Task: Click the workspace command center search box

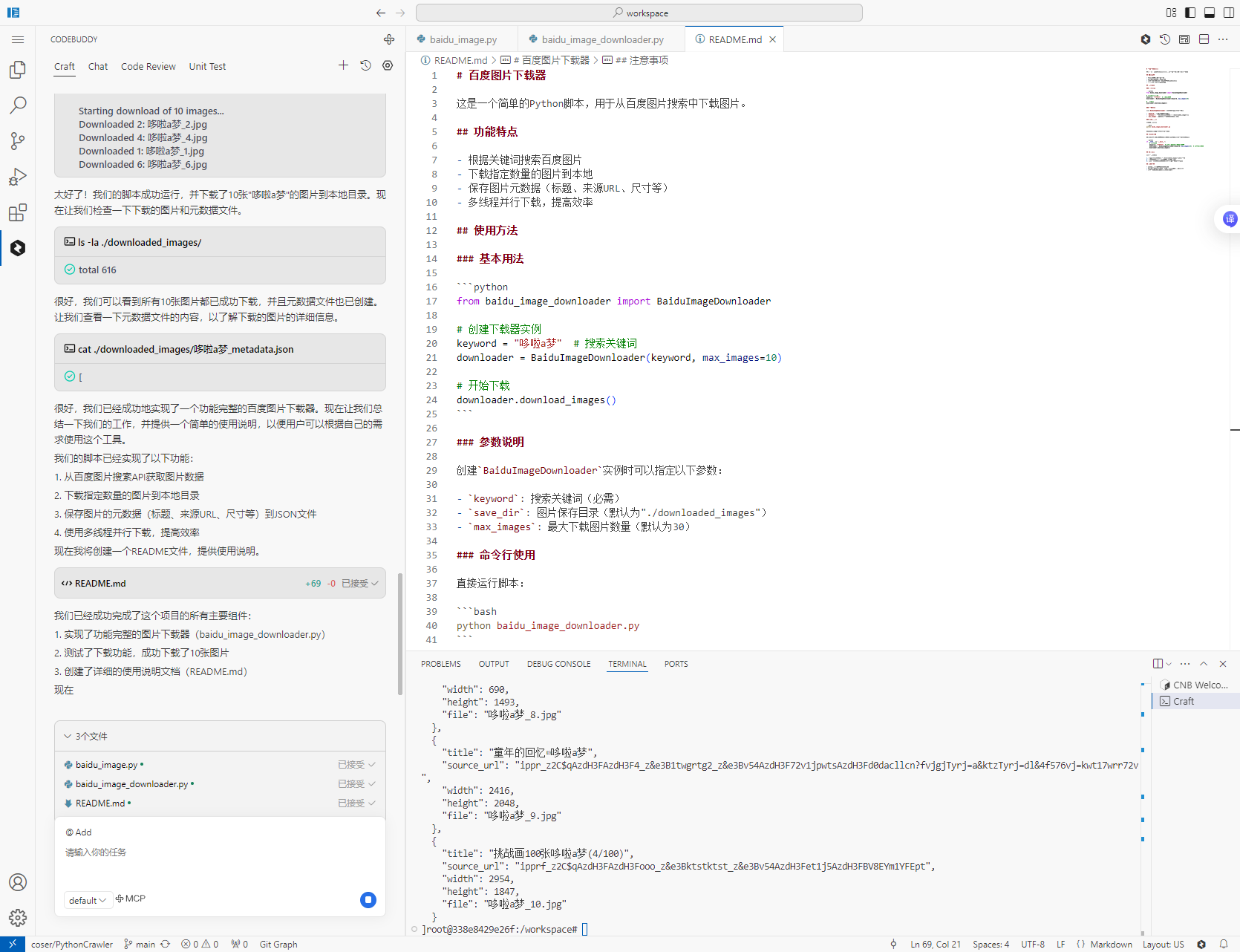Action: click(639, 13)
